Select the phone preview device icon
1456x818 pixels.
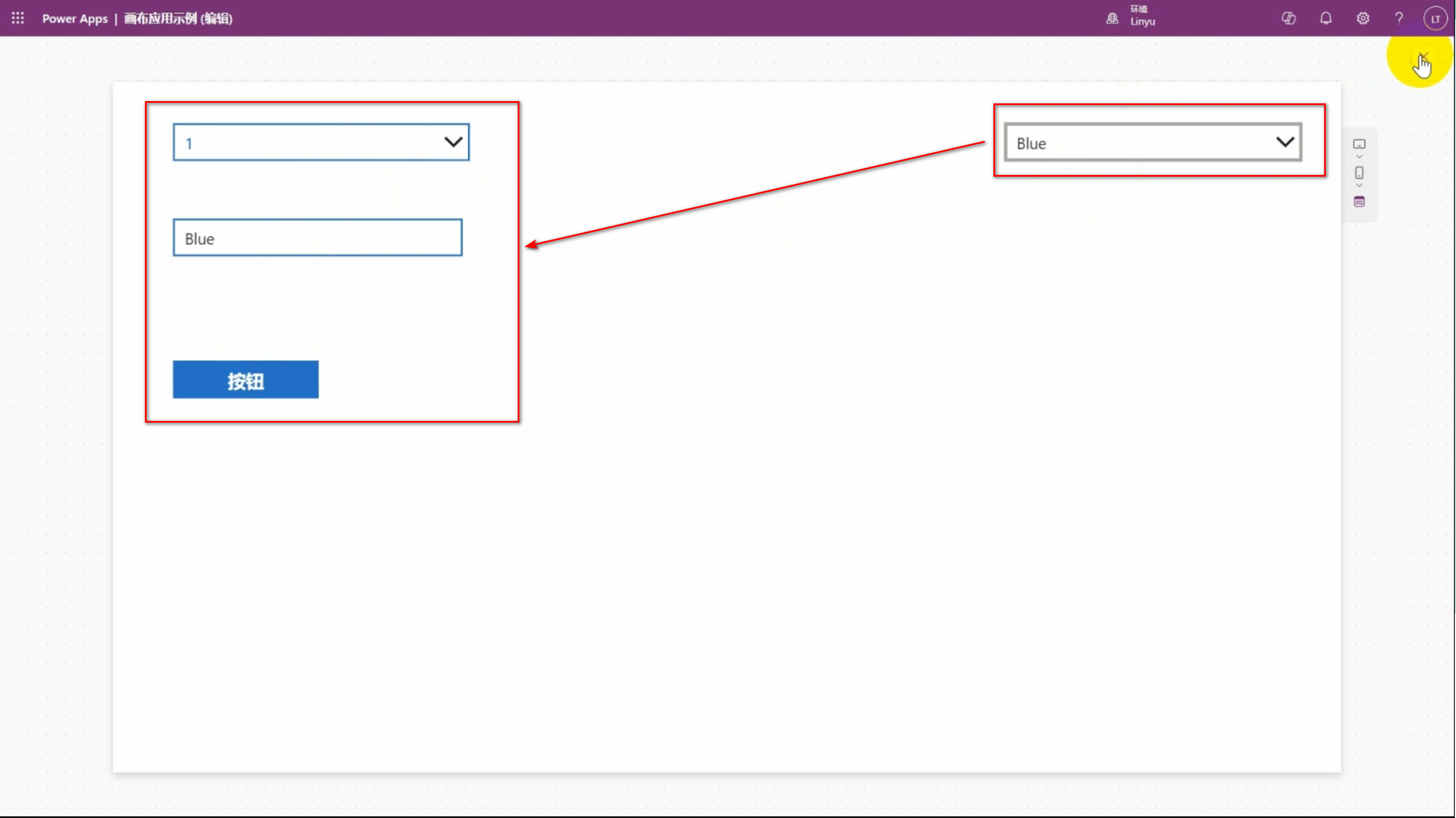[x=1359, y=173]
